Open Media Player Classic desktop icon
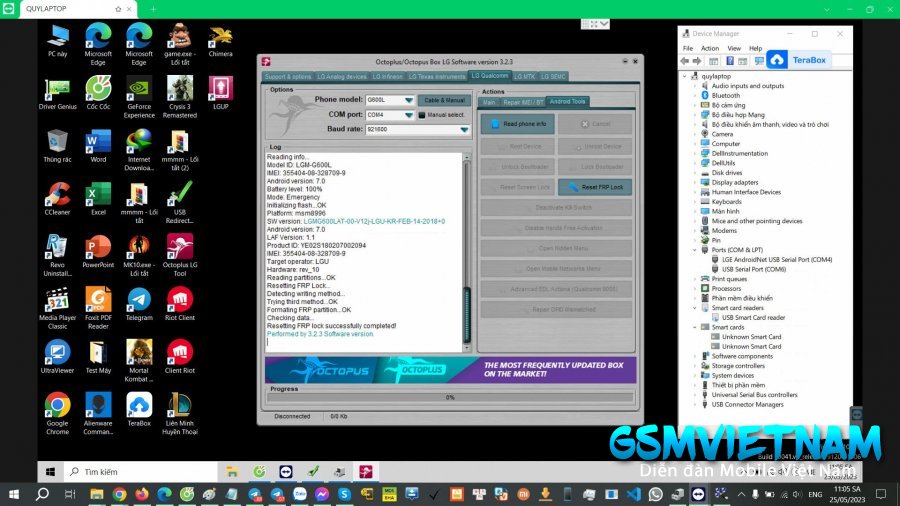The height and width of the screenshot is (506, 900). coord(57,309)
